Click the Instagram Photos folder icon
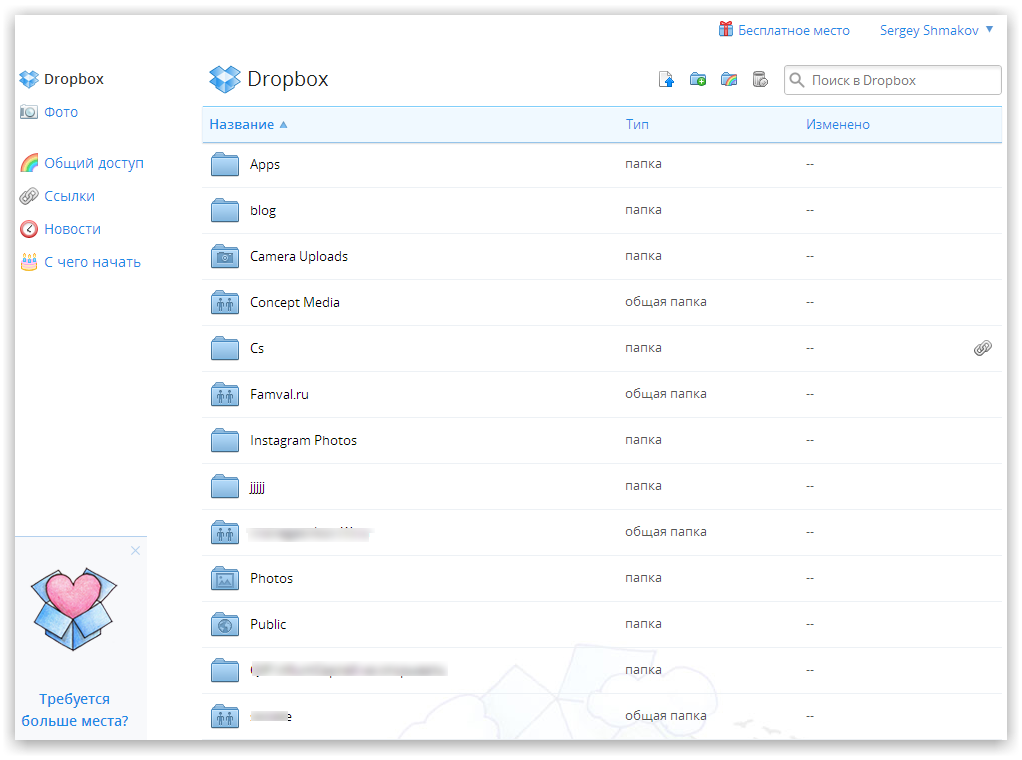Viewport: 1022px width, 760px height. pyautogui.click(x=225, y=440)
